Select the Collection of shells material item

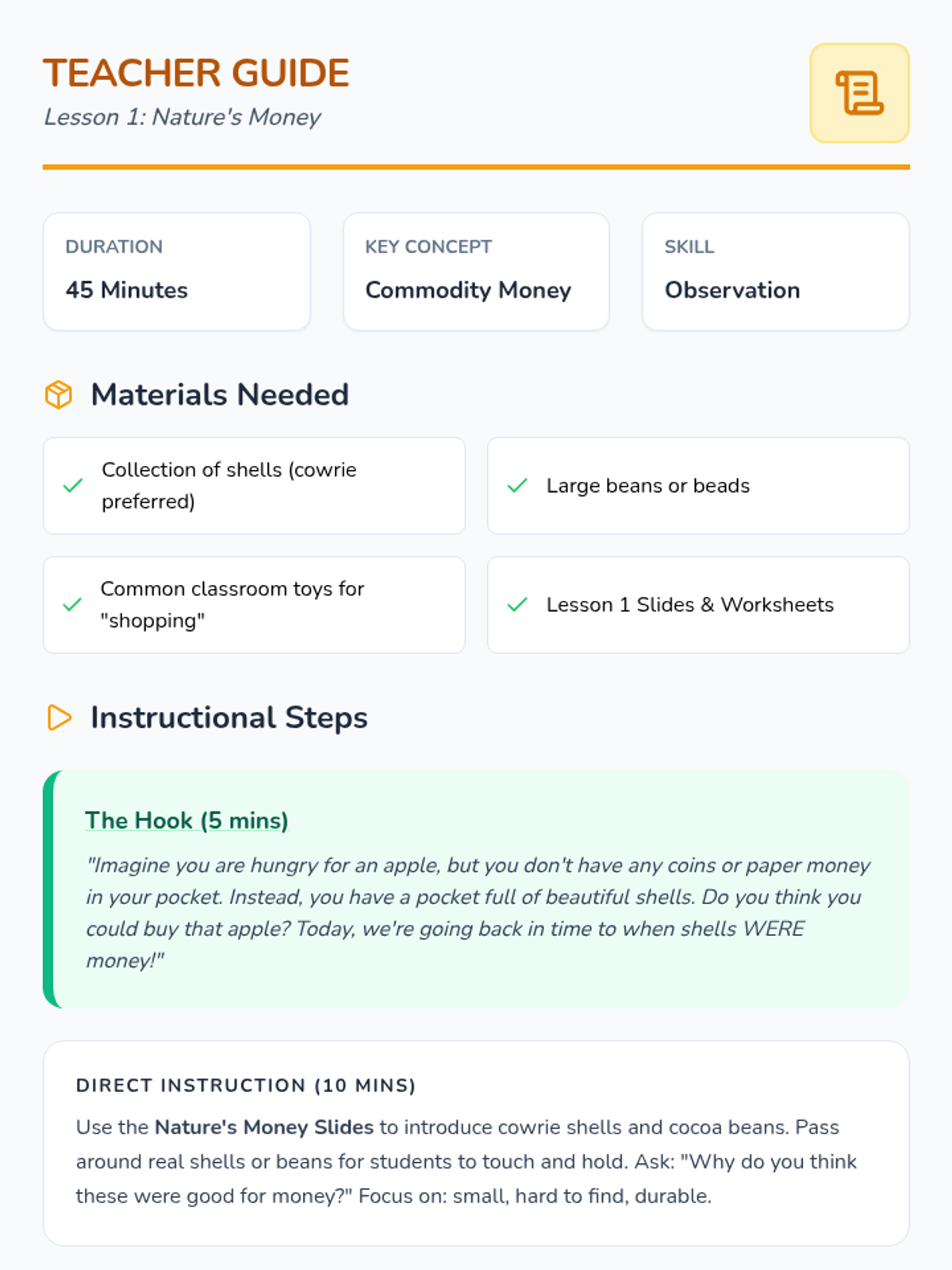point(254,486)
